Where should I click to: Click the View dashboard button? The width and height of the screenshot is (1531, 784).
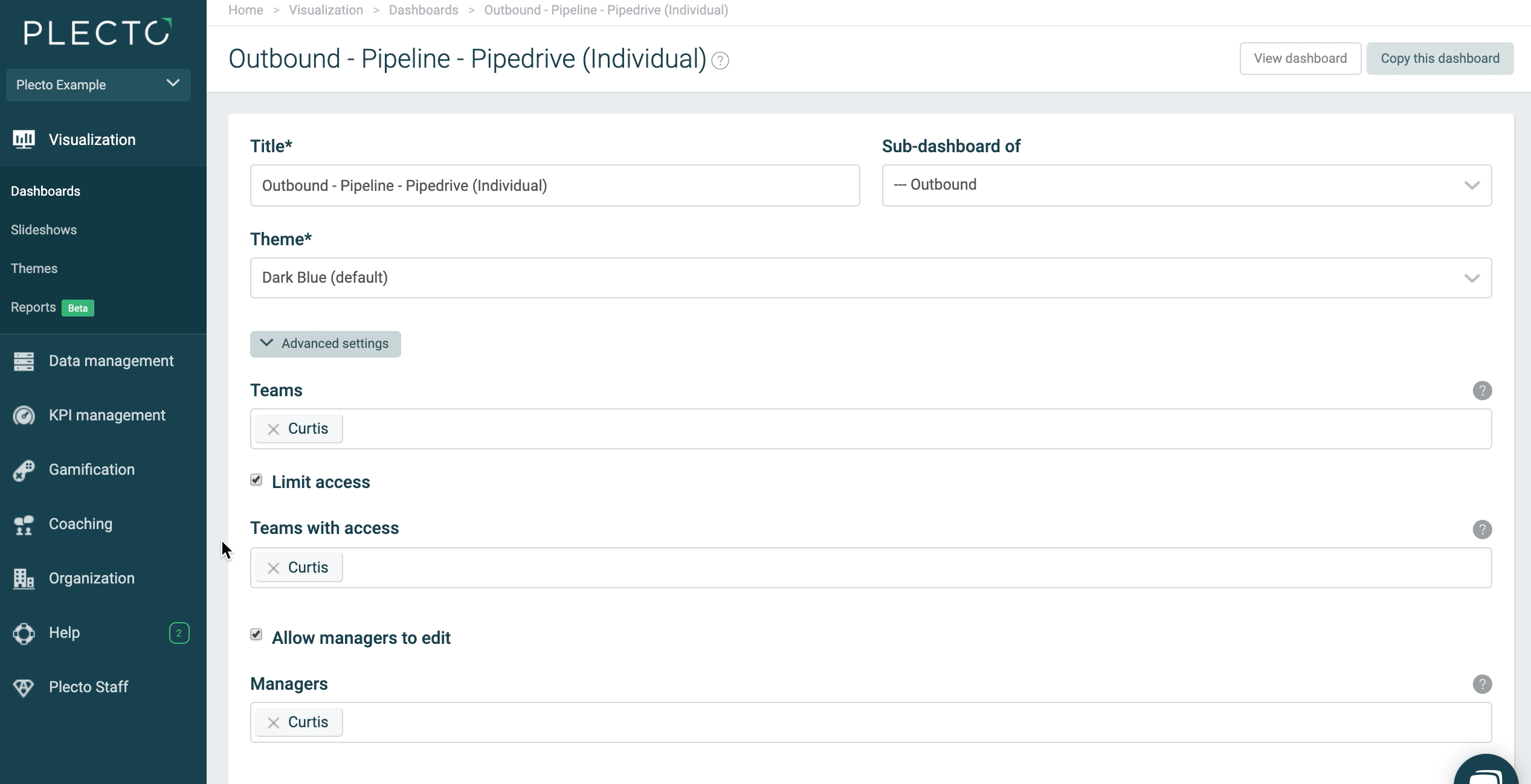1300,59
